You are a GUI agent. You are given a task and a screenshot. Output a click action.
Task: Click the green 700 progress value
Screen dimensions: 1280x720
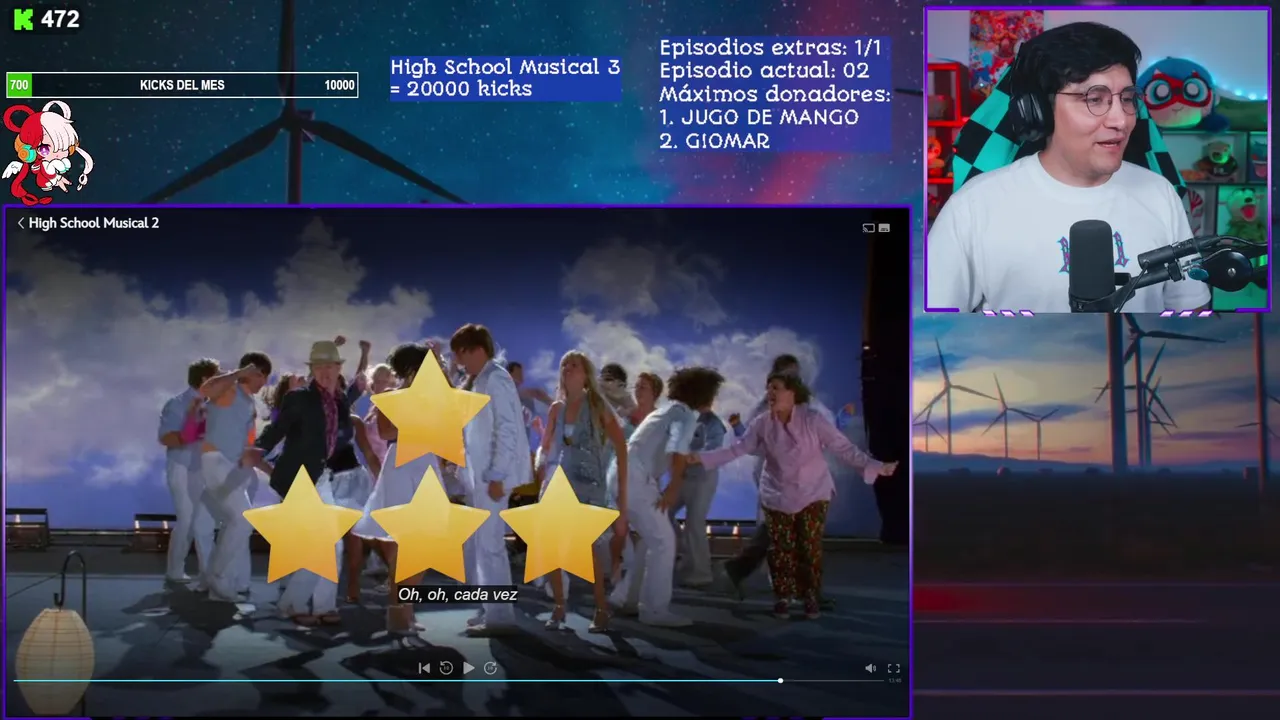(x=18, y=85)
